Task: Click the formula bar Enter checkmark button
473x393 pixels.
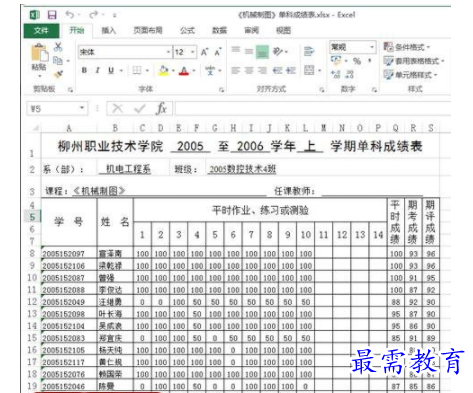Action: click(x=139, y=108)
